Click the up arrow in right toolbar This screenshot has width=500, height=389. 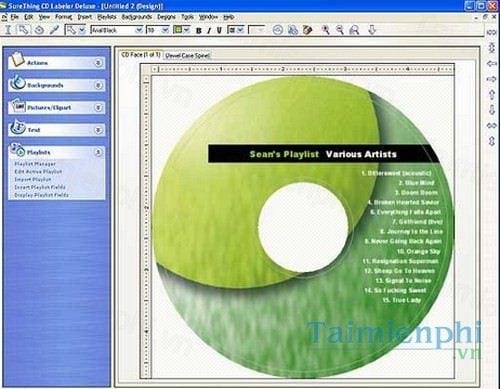[x=492, y=94]
